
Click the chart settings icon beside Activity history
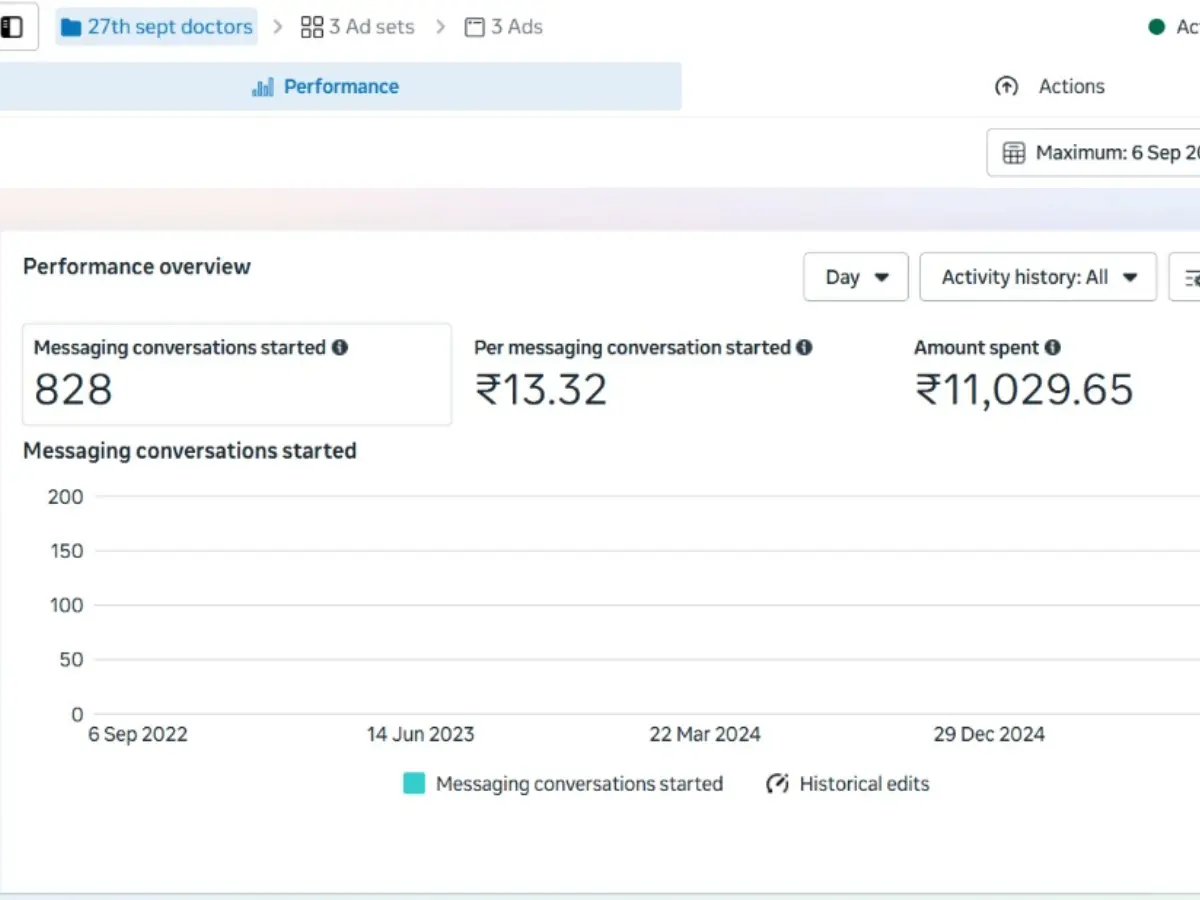tap(1188, 277)
